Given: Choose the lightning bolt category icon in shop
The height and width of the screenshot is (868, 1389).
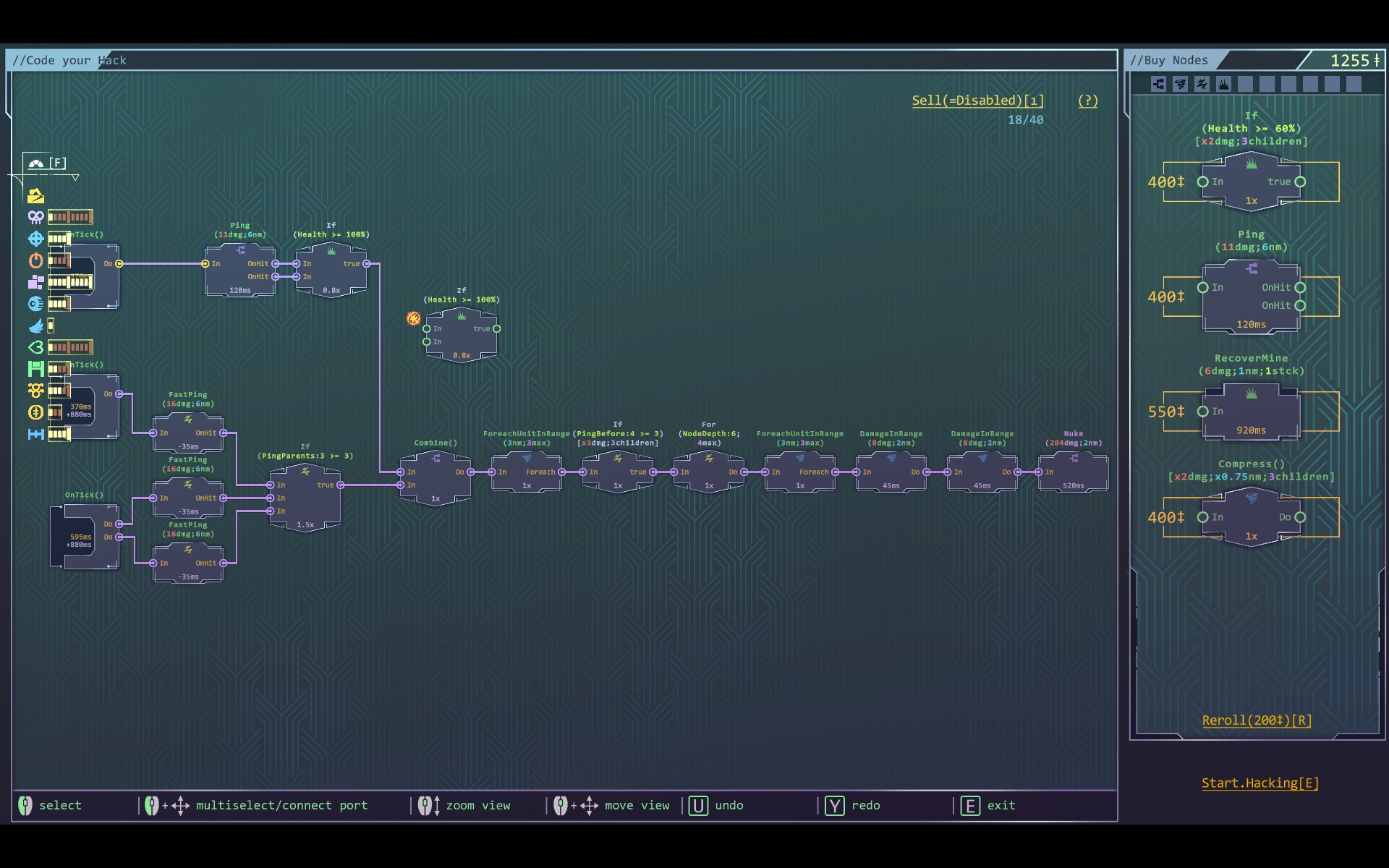Looking at the screenshot, I should [x=1202, y=85].
